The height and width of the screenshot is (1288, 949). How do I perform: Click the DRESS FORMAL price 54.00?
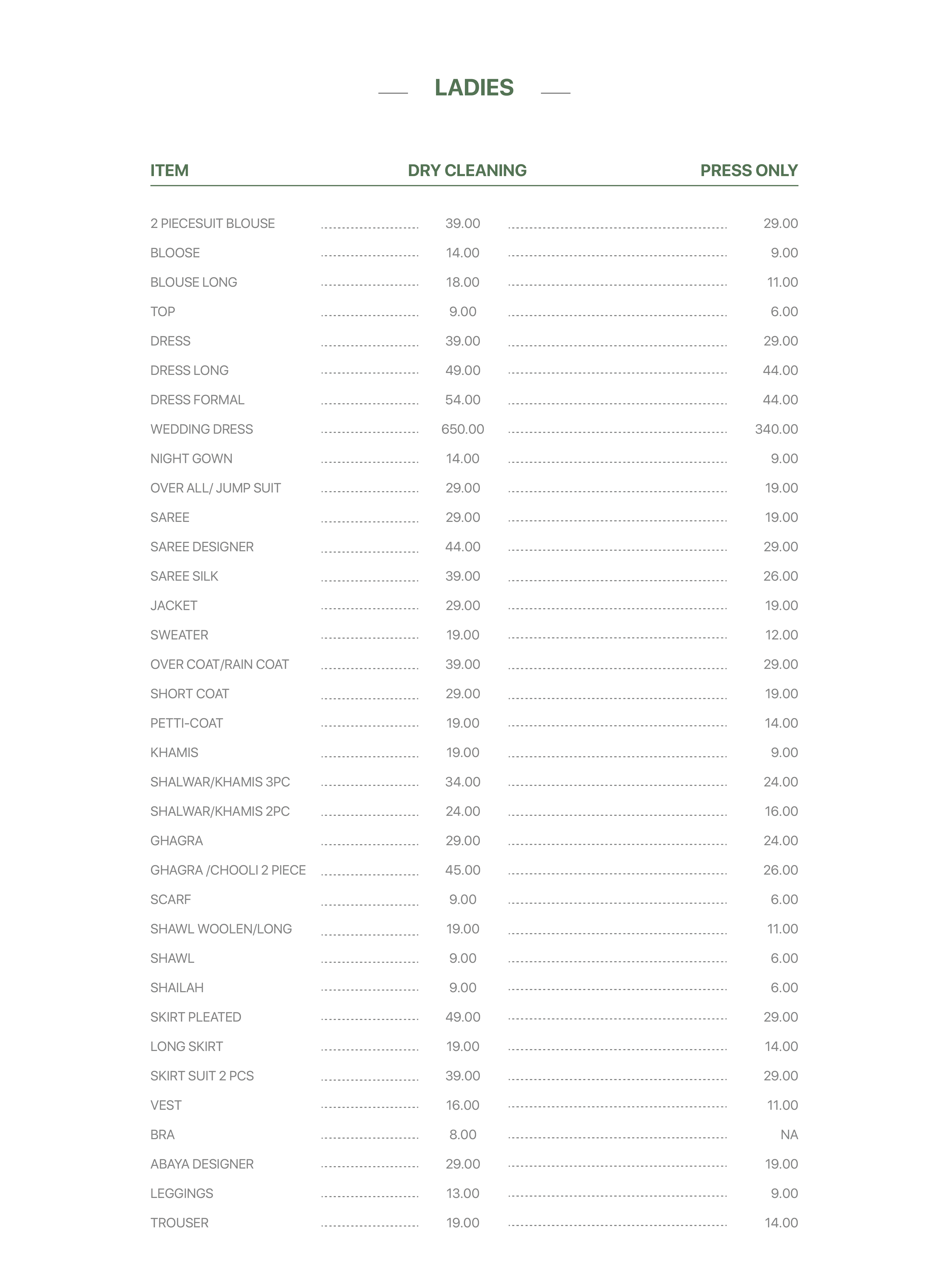point(462,400)
